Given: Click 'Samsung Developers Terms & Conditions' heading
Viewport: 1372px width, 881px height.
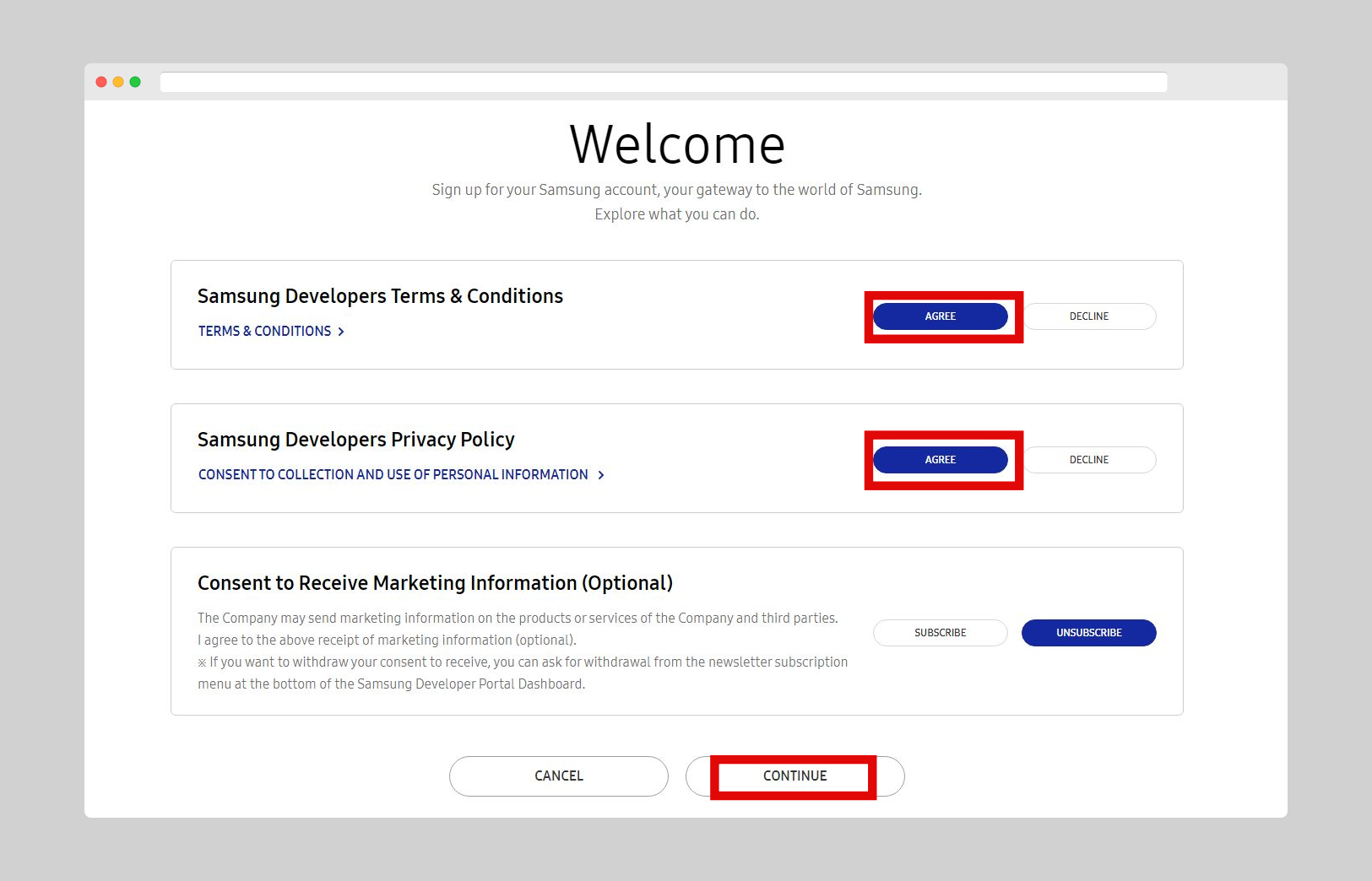Looking at the screenshot, I should [x=380, y=296].
